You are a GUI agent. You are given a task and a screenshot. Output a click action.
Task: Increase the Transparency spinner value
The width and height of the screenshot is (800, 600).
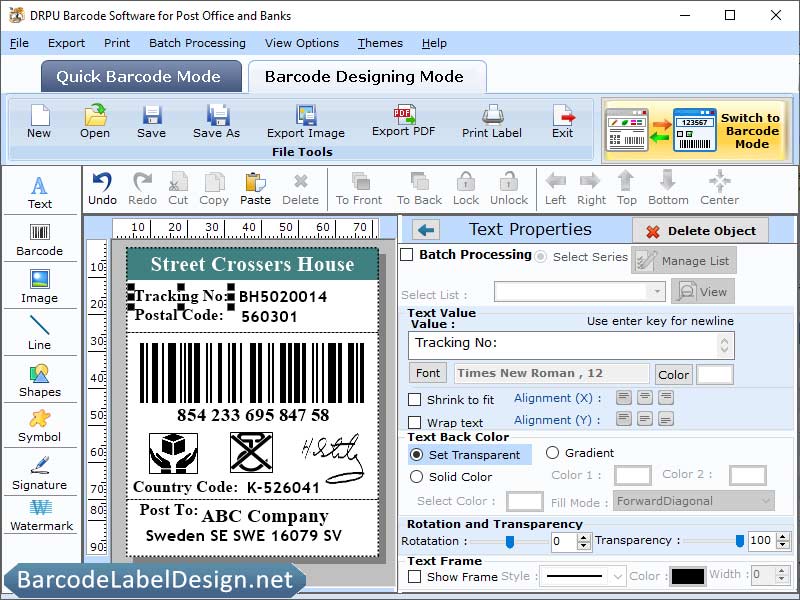pos(783,537)
